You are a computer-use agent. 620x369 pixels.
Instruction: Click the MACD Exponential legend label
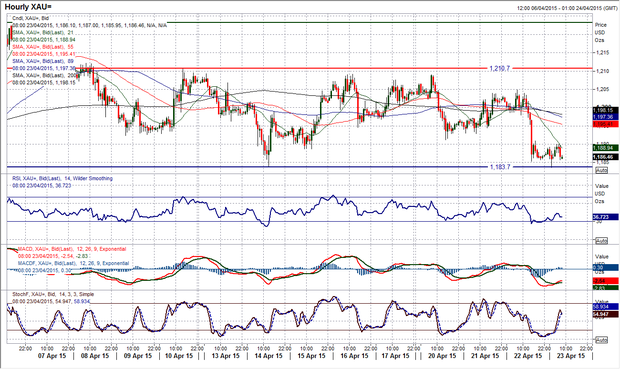(x=72, y=249)
